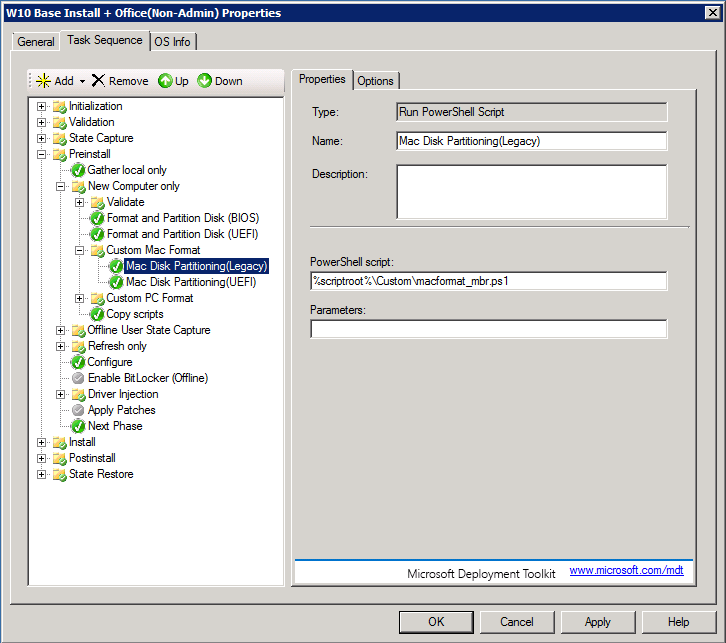
Task: Click the Add starburst icon
Action: click(44, 81)
